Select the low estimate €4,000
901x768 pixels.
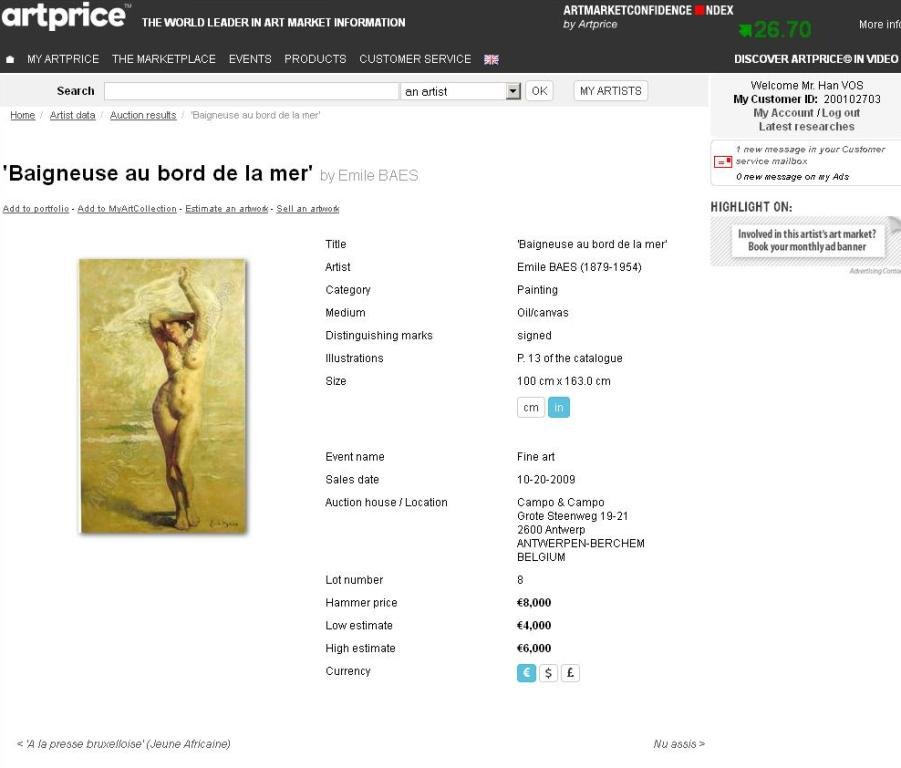534,626
